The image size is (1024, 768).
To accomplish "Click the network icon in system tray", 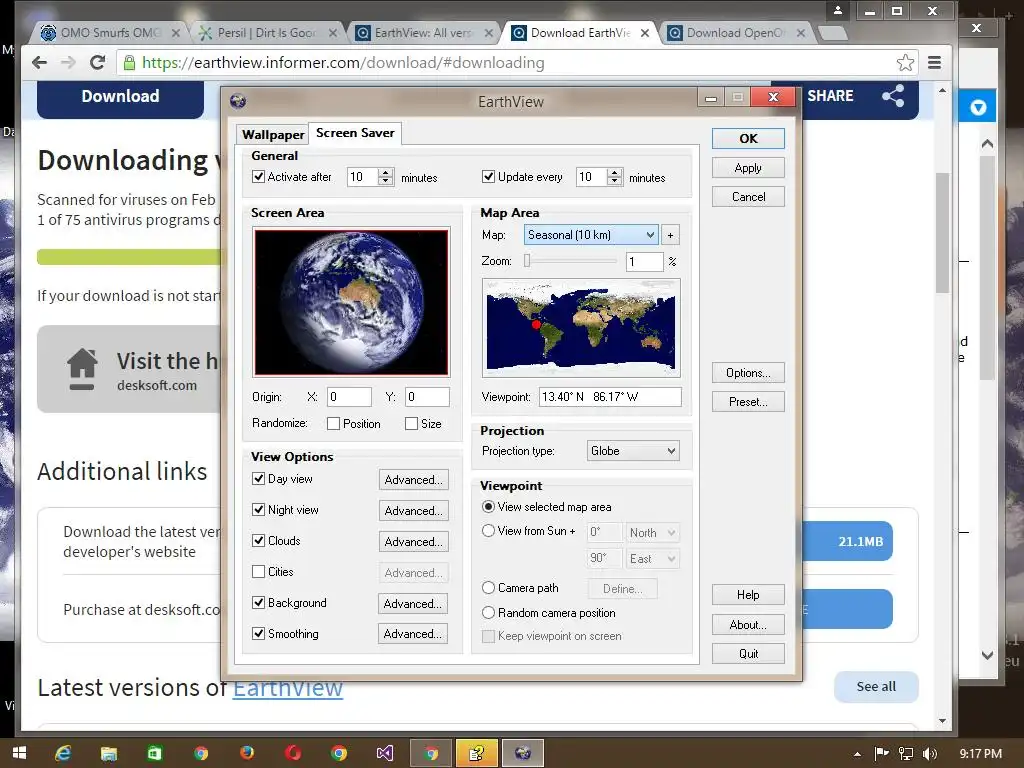I will [905, 754].
